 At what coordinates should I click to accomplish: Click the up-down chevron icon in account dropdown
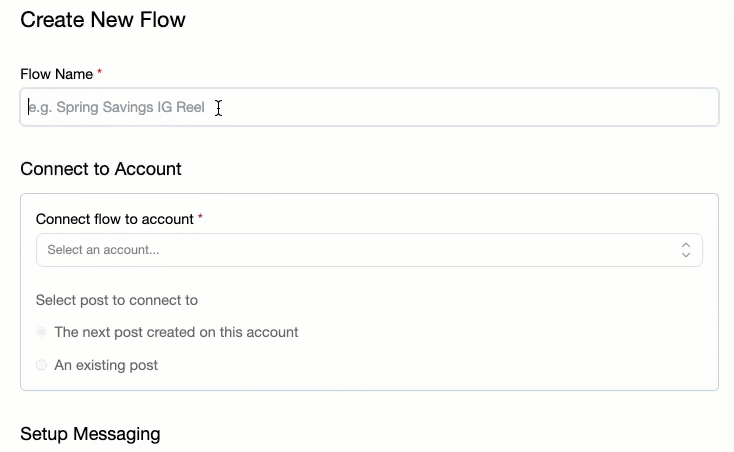pos(686,250)
